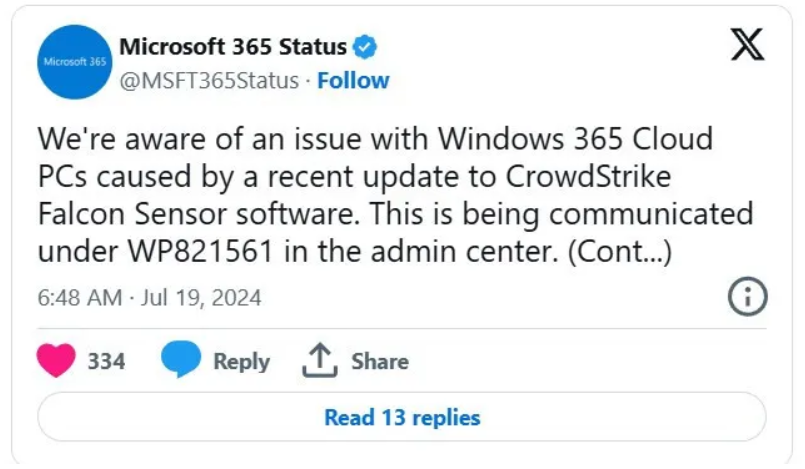Click the WP821561 incident code in the tweet
The image size is (805, 469).
tap(200, 251)
